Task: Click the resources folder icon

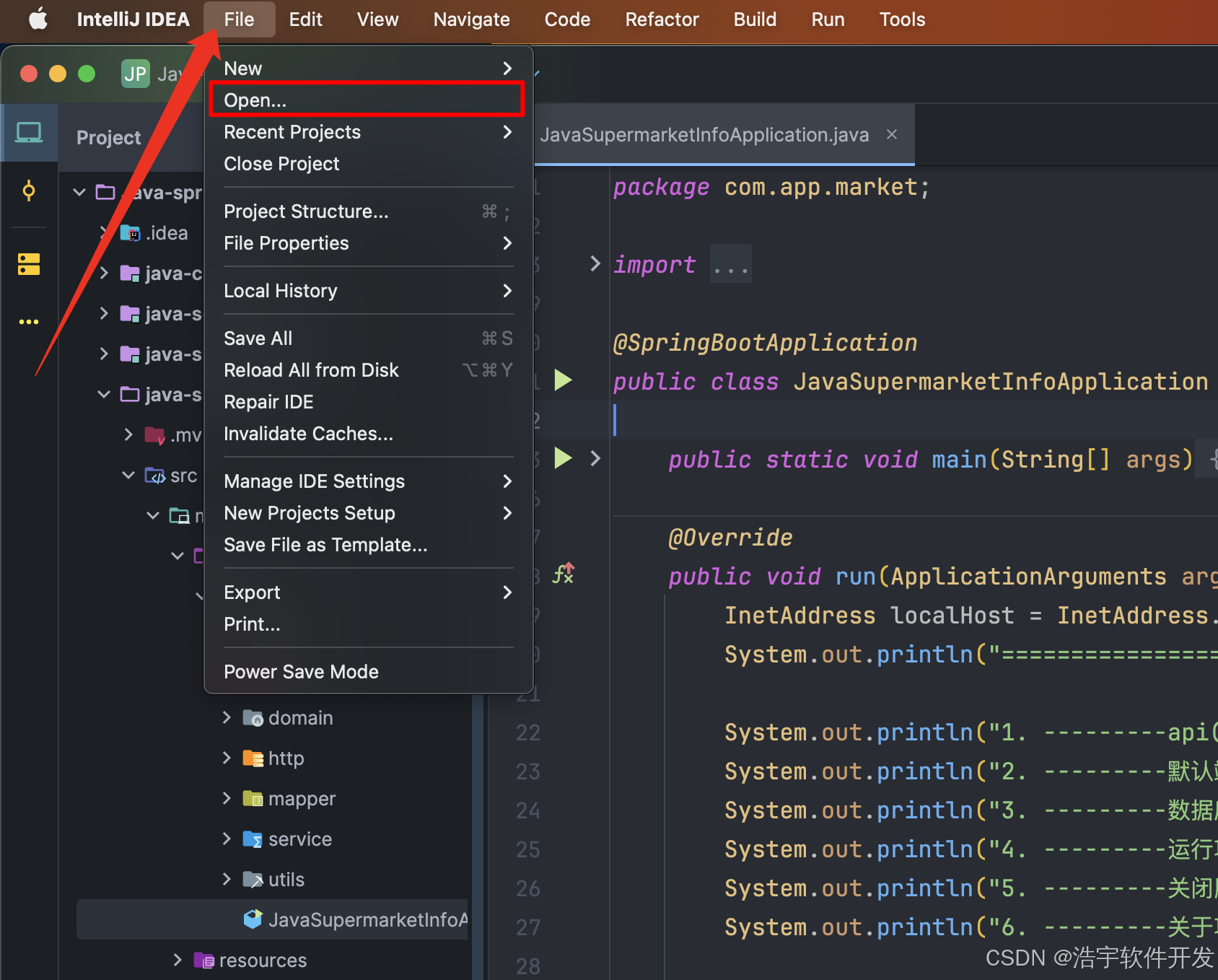Action: (203, 961)
